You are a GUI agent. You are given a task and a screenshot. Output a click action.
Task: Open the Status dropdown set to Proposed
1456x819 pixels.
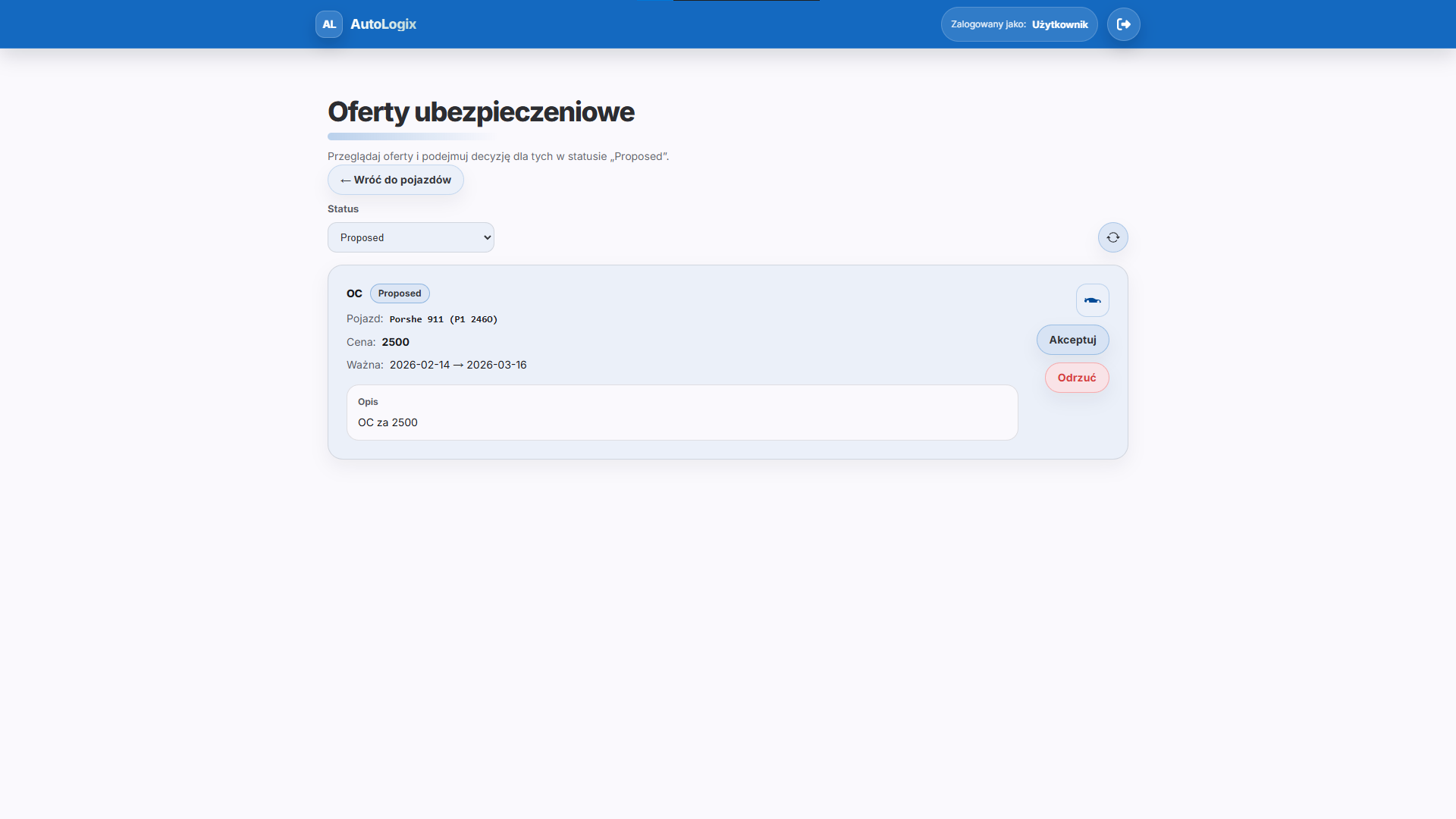tap(411, 237)
